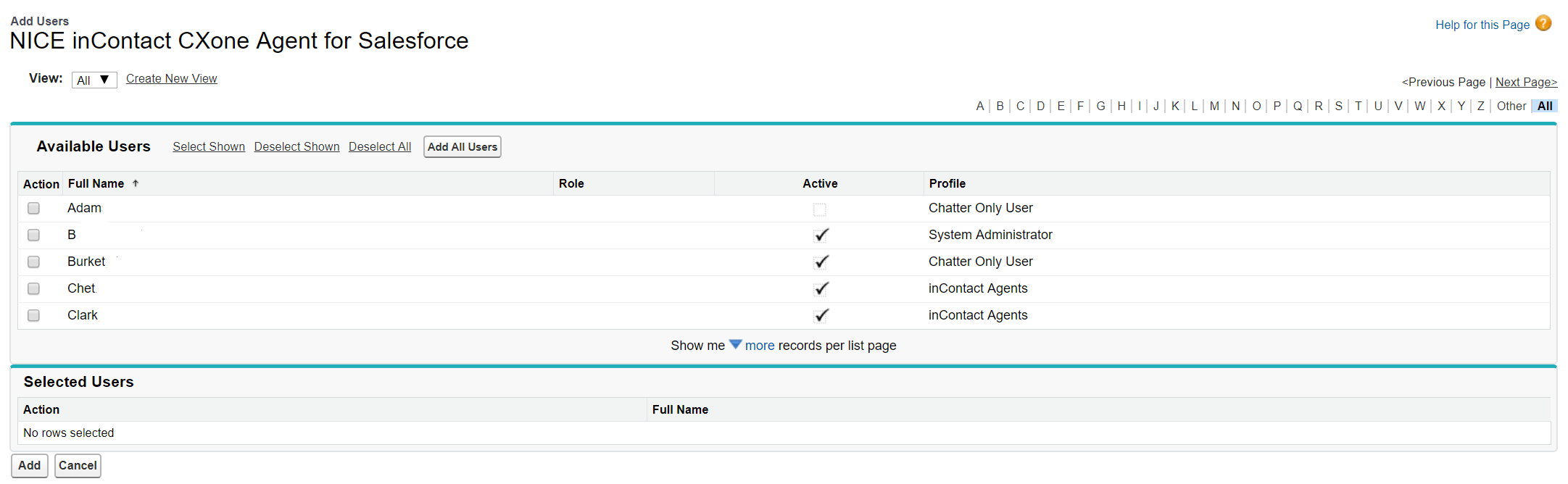Filter users by letter K
The image size is (1568, 484).
click(1176, 106)
